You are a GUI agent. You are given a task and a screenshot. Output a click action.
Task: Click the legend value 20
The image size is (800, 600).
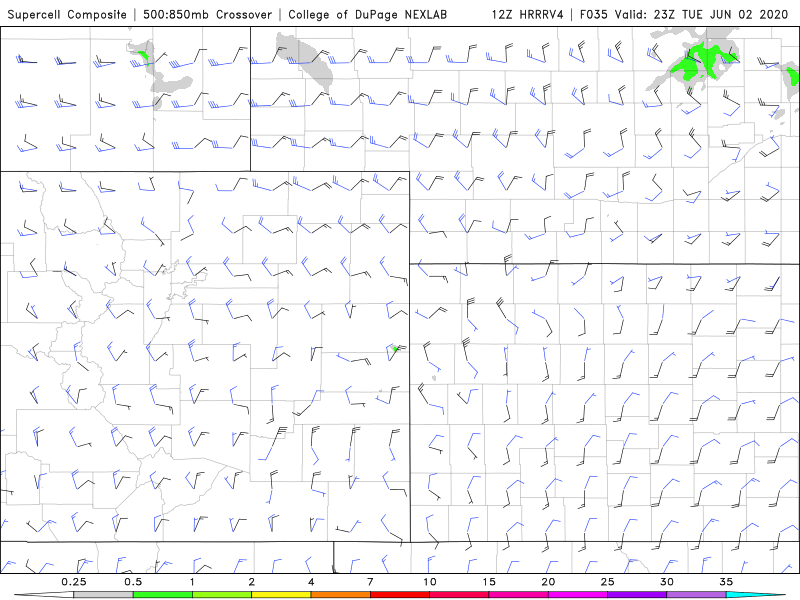click(548, 582)
